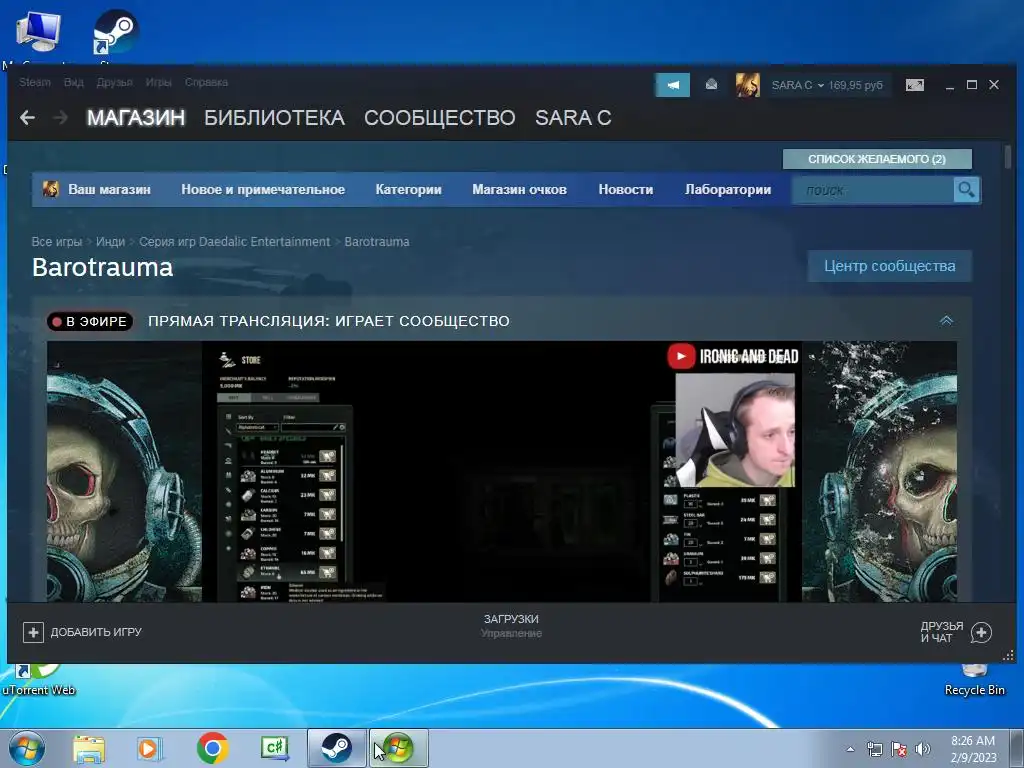This screenshot has height=768, width=1024.
Task: Open ЗАГРУЗКИ Управление downloads manager
Action: pyautogui.click(x=511, y=626)
